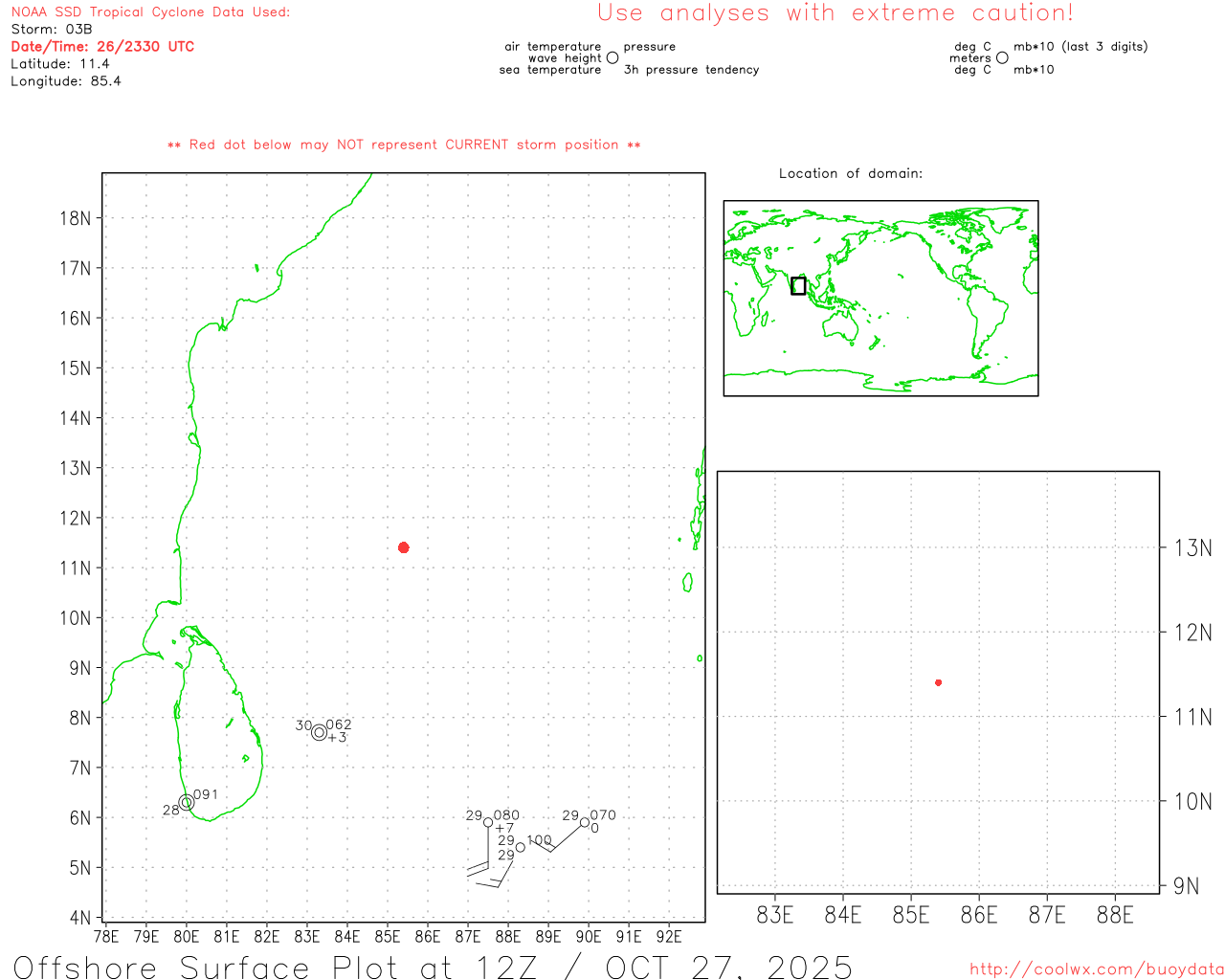Click the world location thumbnail map
This screenshot has height=980, width=1225.
click(x=880, y=299)
